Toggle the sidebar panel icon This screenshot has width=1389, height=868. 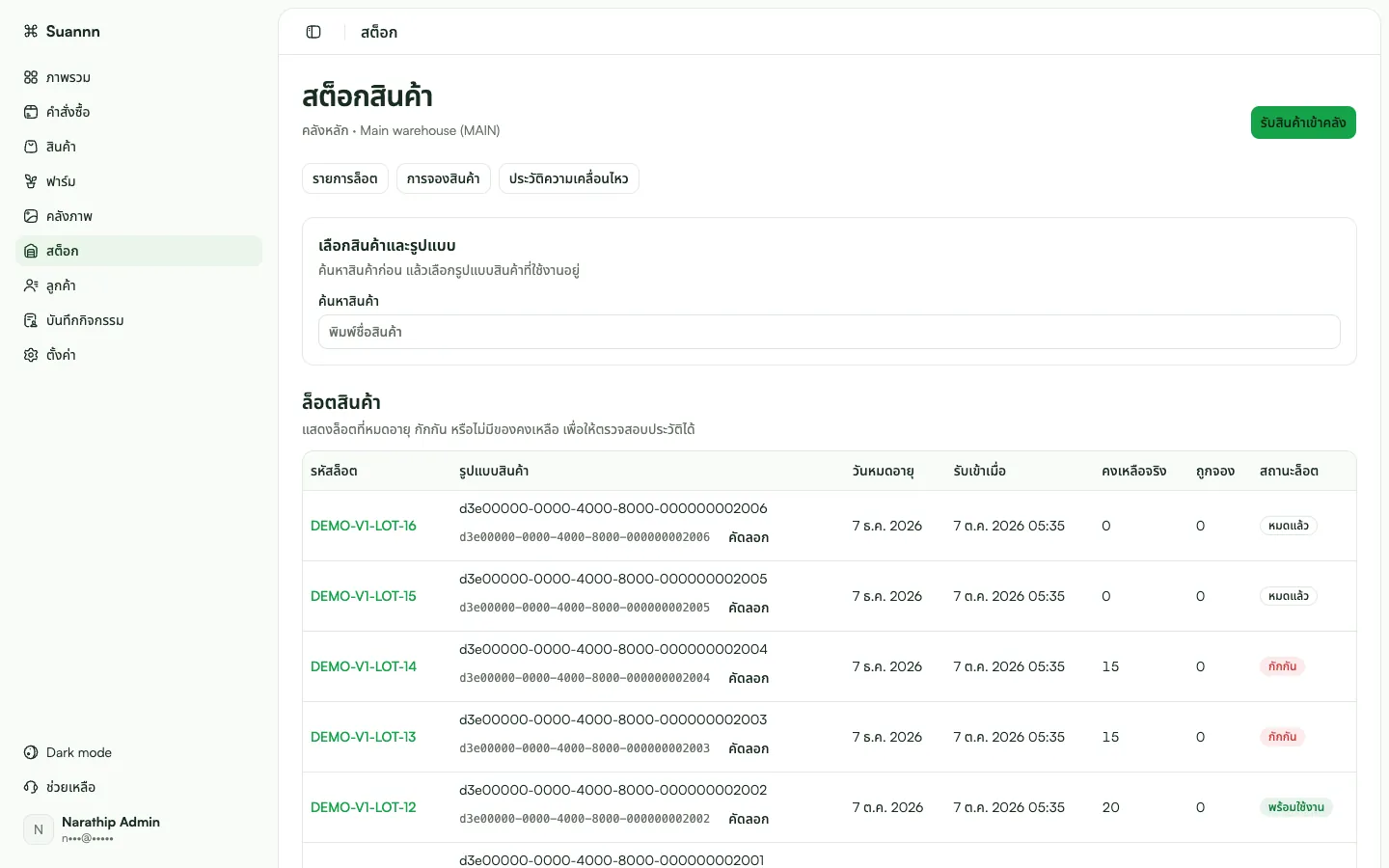[313, 32]
